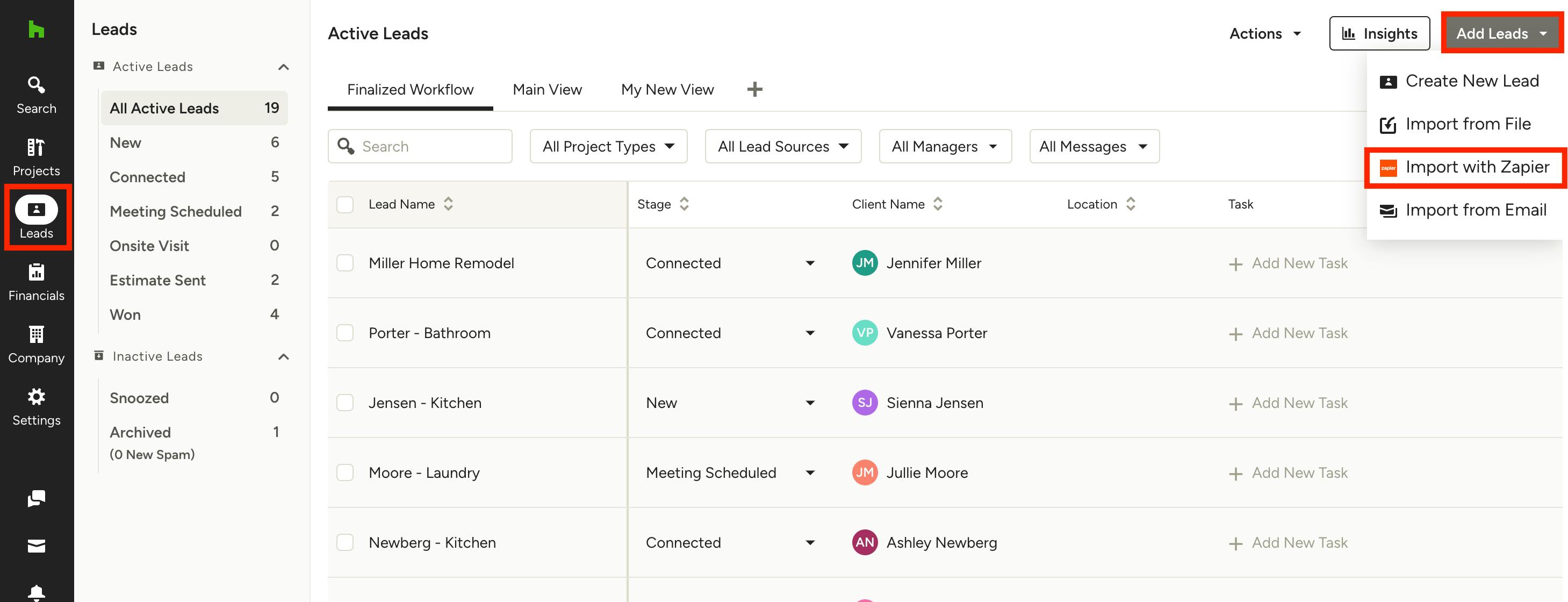Open Search from the left sidebar

36,95
